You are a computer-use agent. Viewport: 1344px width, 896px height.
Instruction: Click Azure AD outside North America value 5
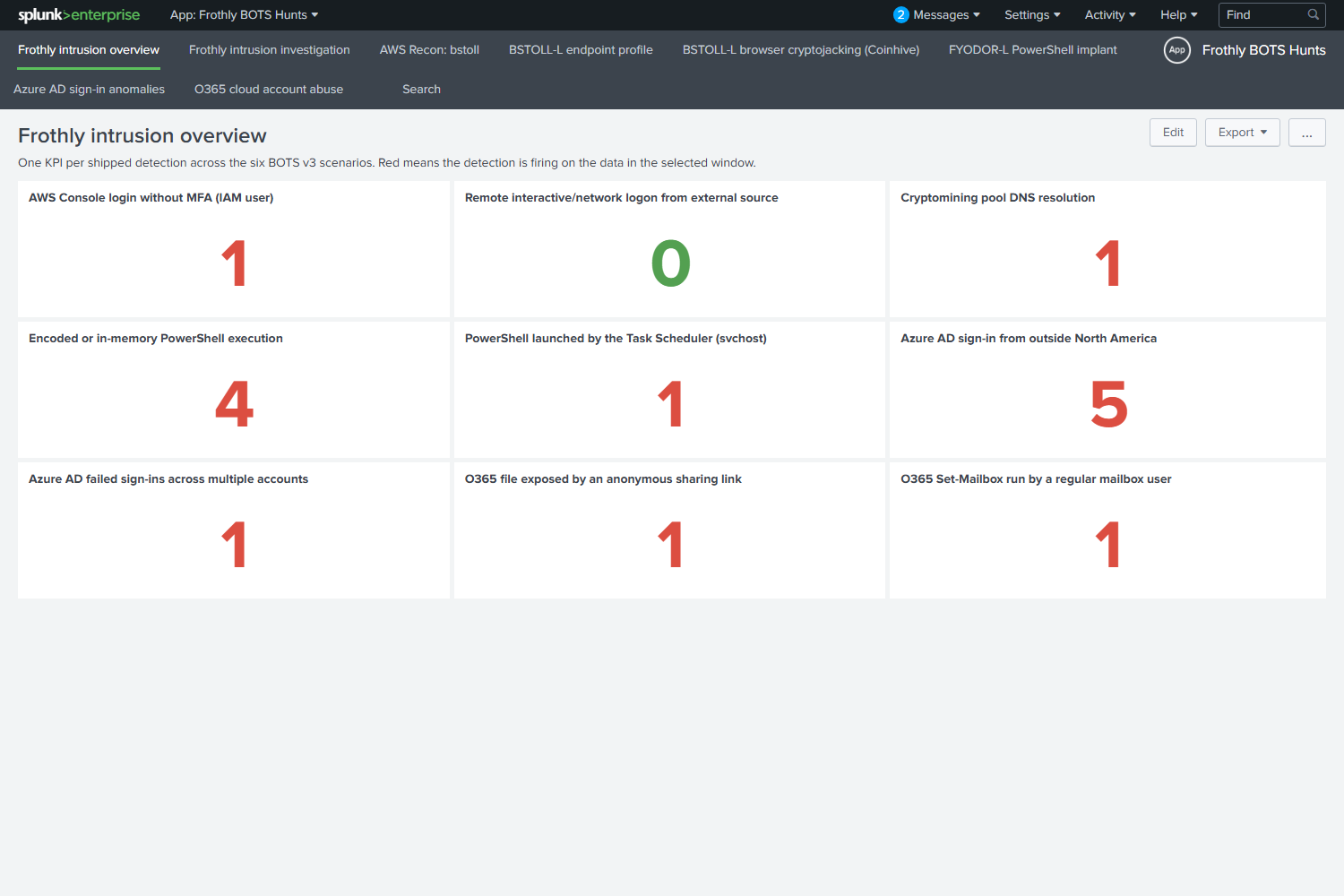tap(1108, 404)
